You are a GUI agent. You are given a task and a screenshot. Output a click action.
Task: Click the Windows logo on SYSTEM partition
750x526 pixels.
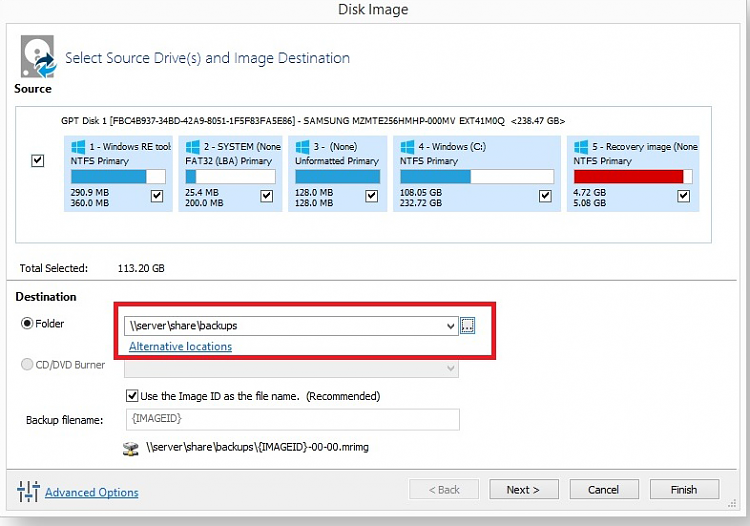[192, 147]
